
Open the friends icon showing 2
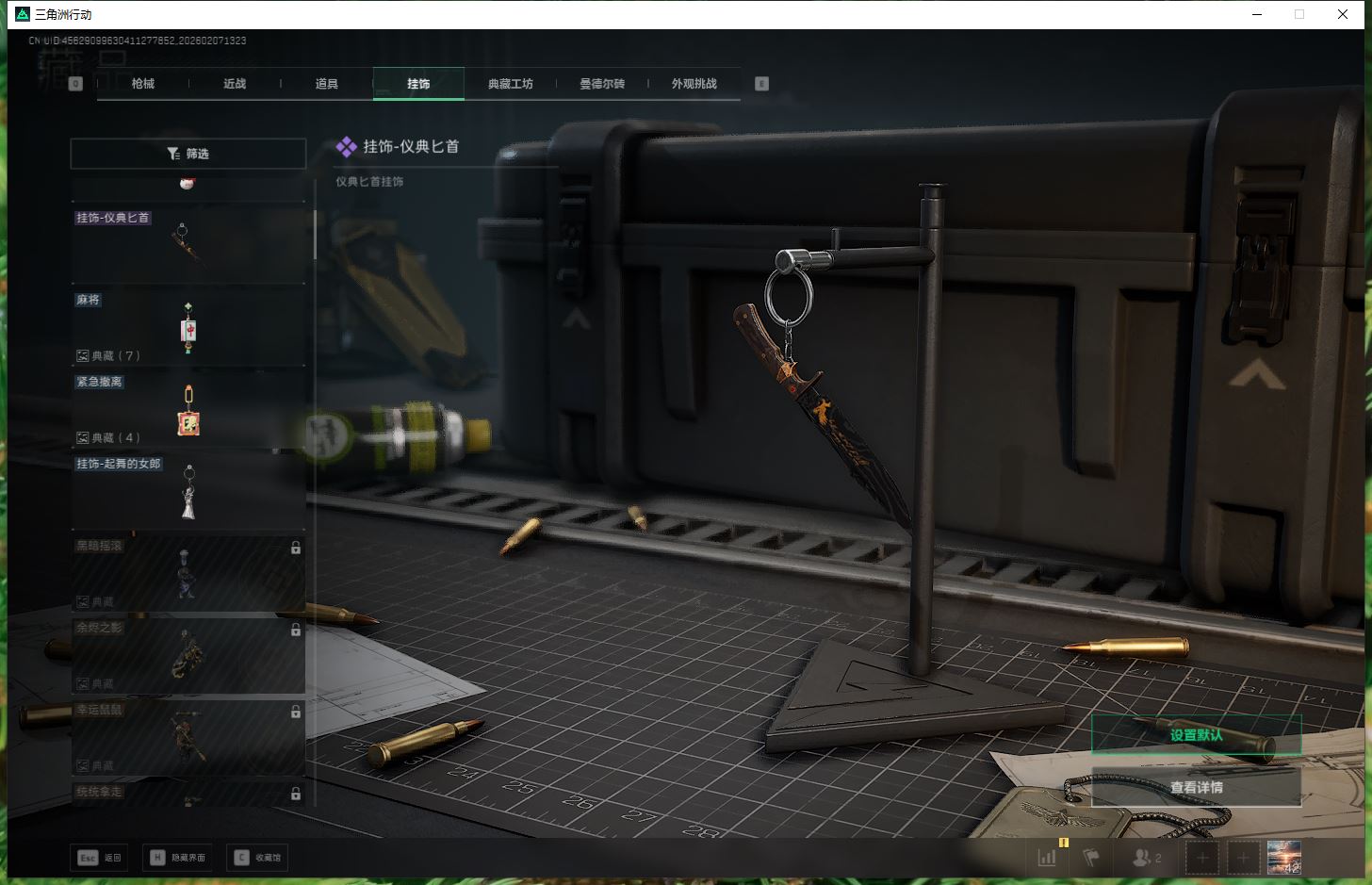coord(1145,858)
